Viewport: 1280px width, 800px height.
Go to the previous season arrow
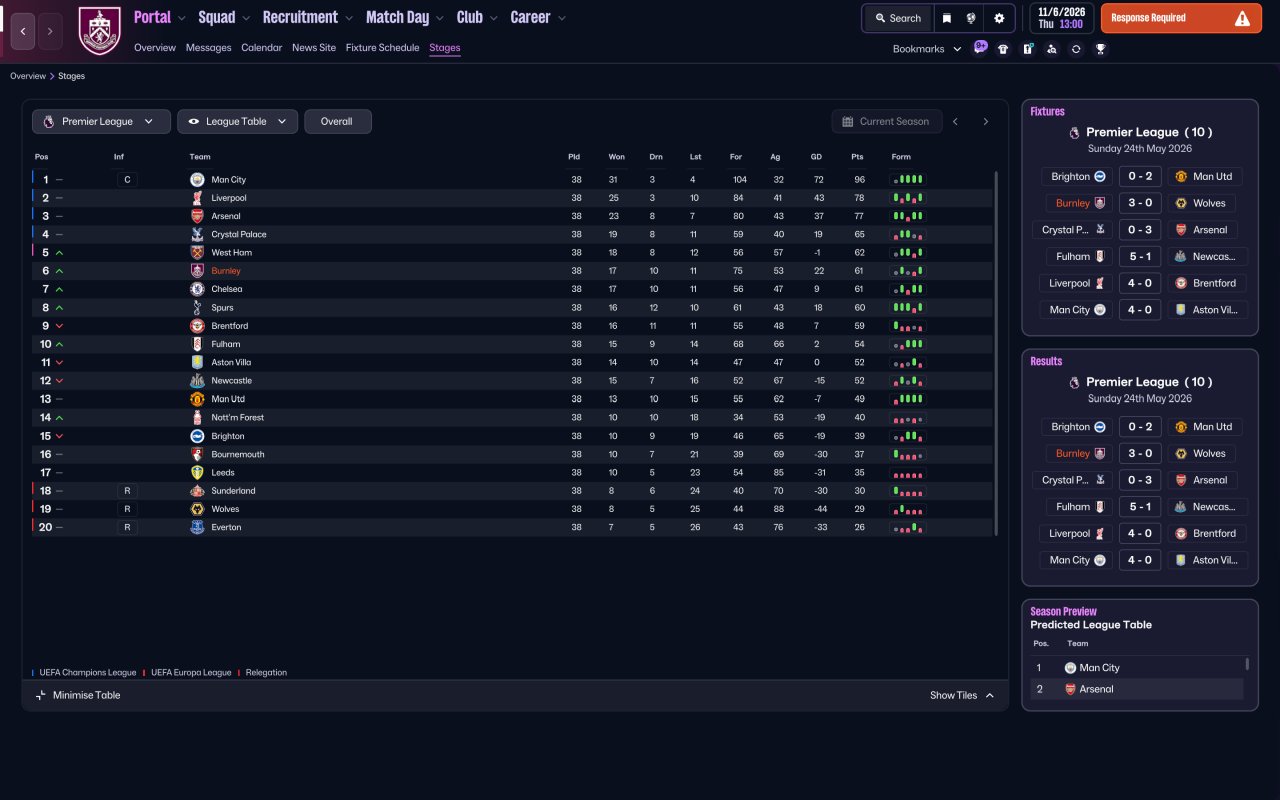[x=955, y=122]
